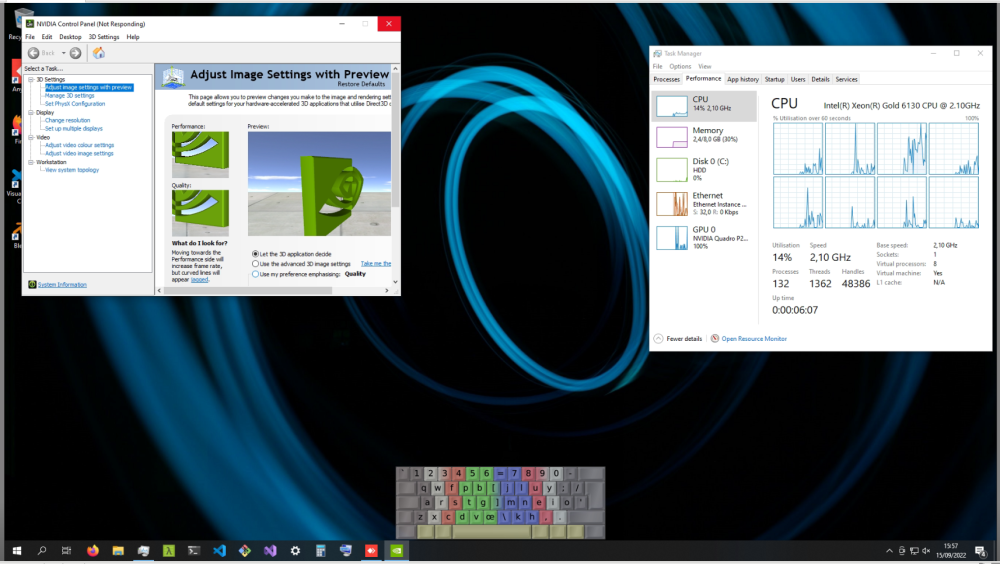Open Help menu in NVIDIA Control Panel

(x=133, y=37)
